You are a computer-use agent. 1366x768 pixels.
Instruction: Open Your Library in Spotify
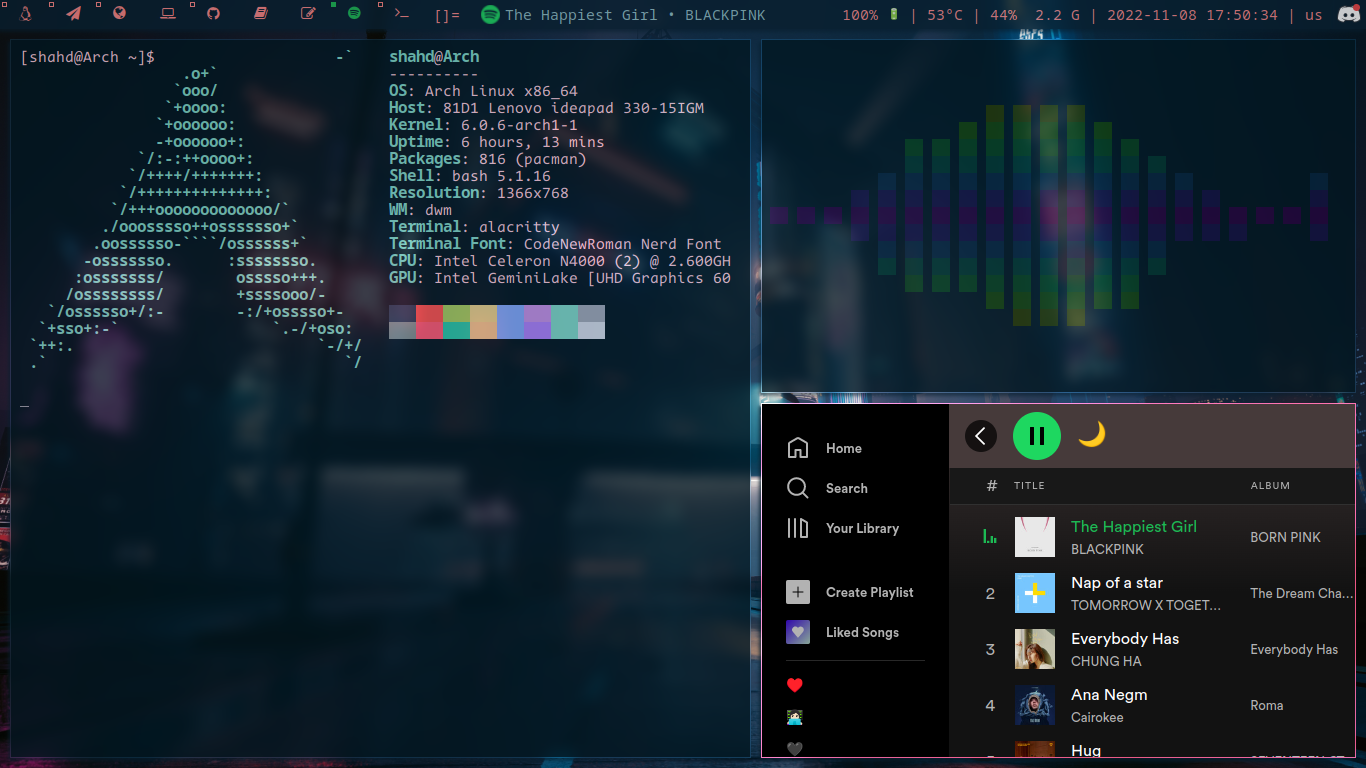861,529
